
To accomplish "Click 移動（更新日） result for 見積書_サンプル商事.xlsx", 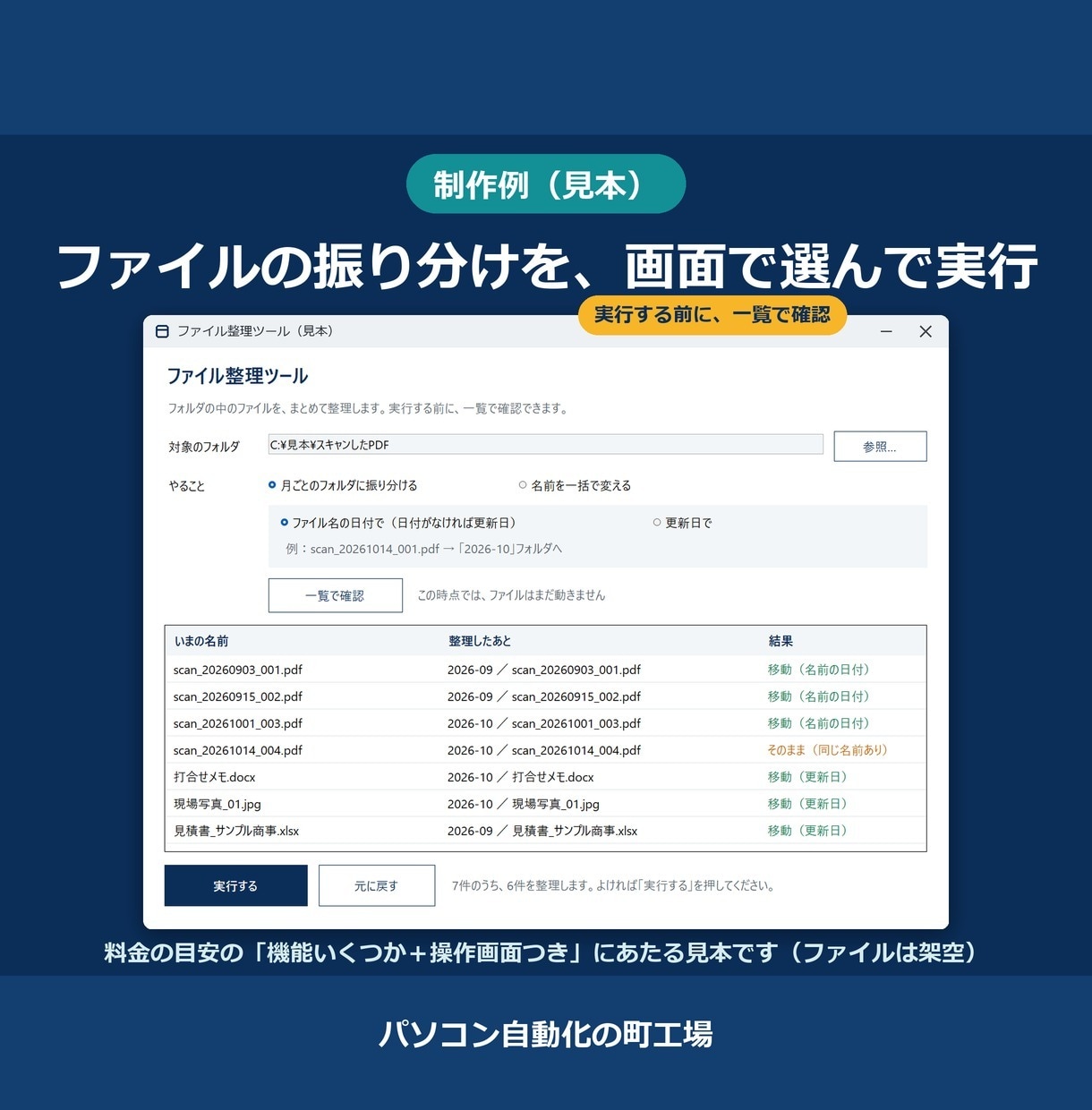I will coord(807,831).
